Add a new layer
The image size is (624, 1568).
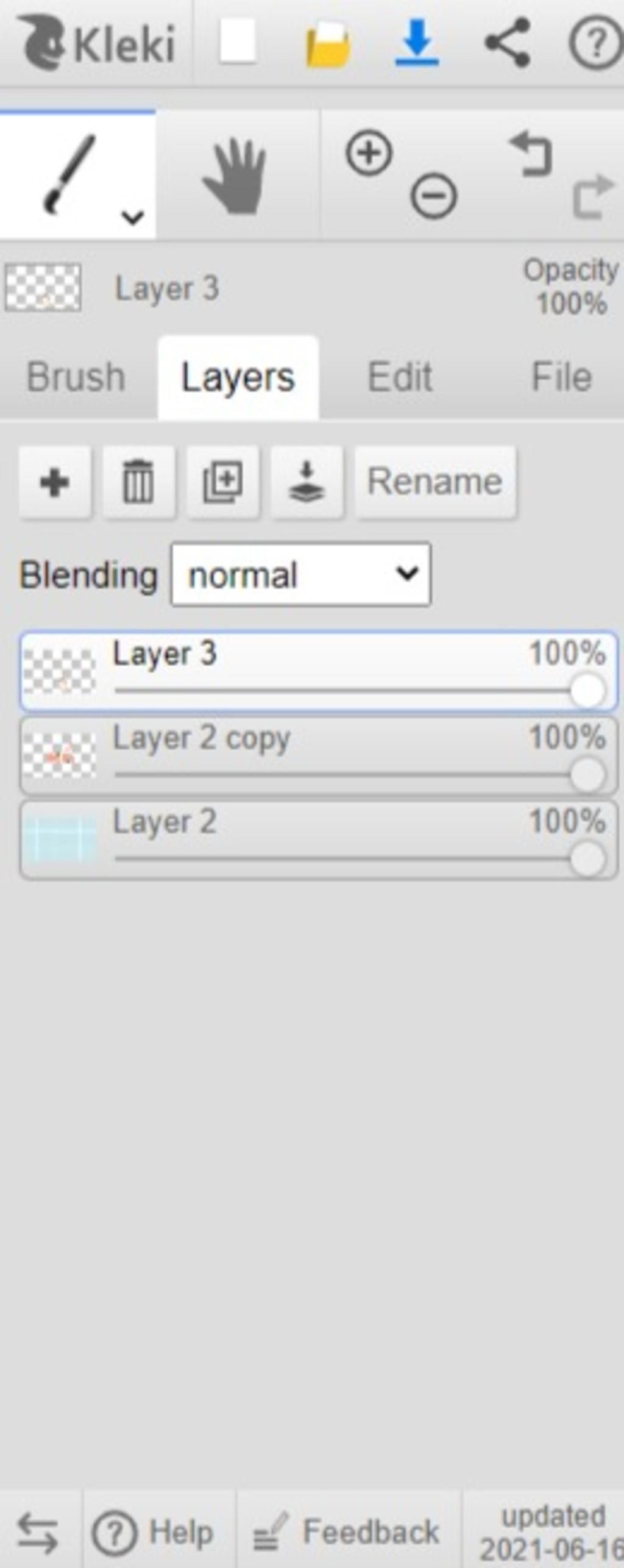pyautogui.click(x=55, y=483)
